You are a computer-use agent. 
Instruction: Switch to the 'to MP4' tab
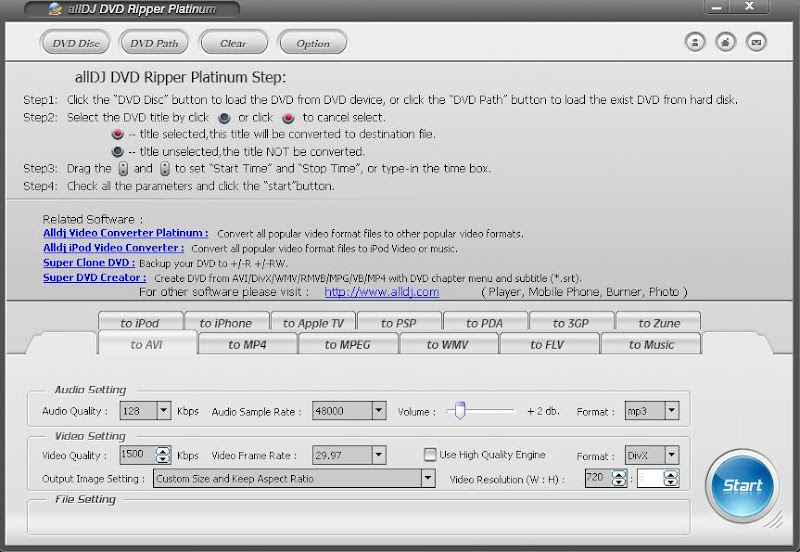coord(247,343)
